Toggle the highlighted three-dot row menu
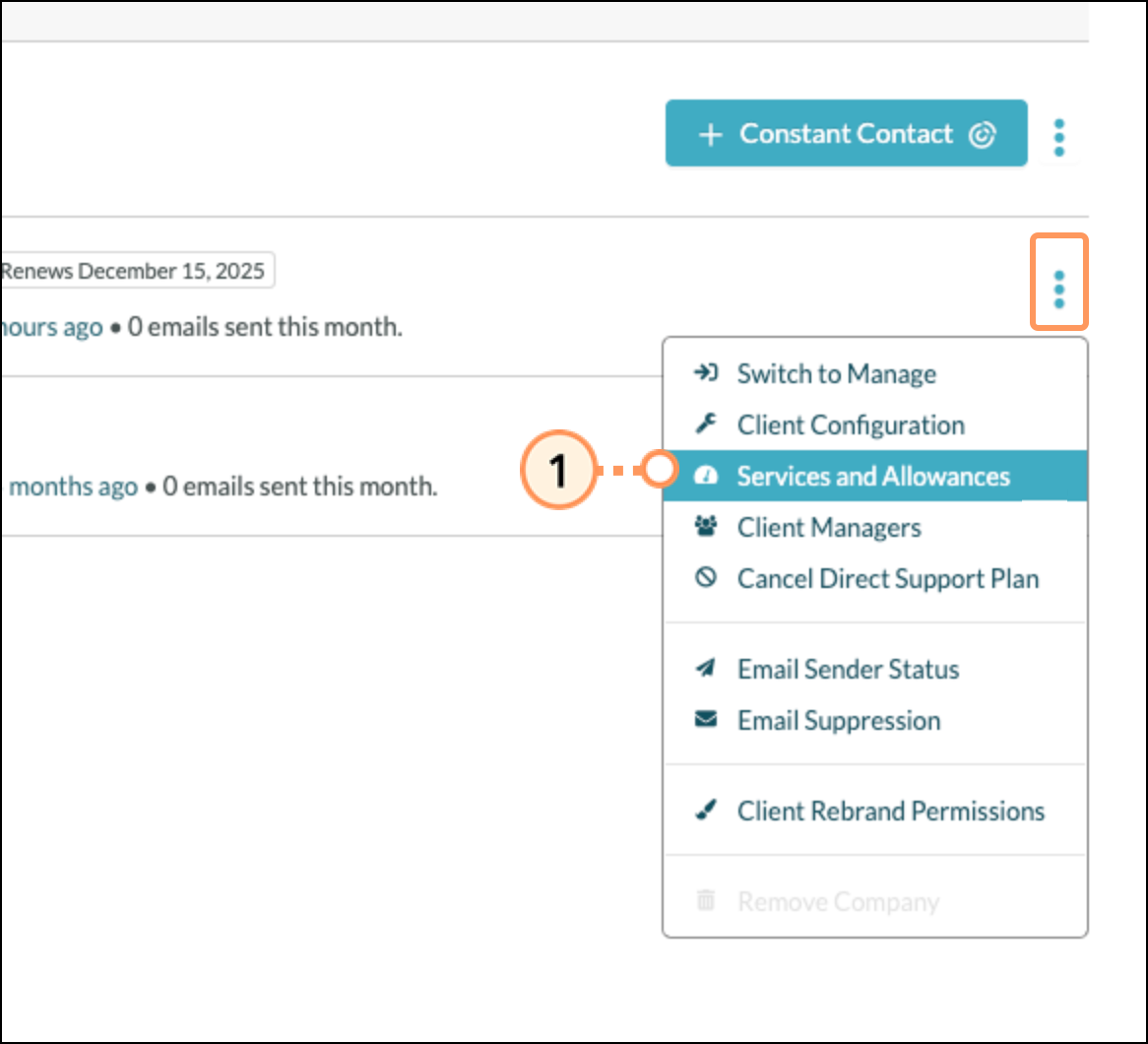 [1058, 290]
